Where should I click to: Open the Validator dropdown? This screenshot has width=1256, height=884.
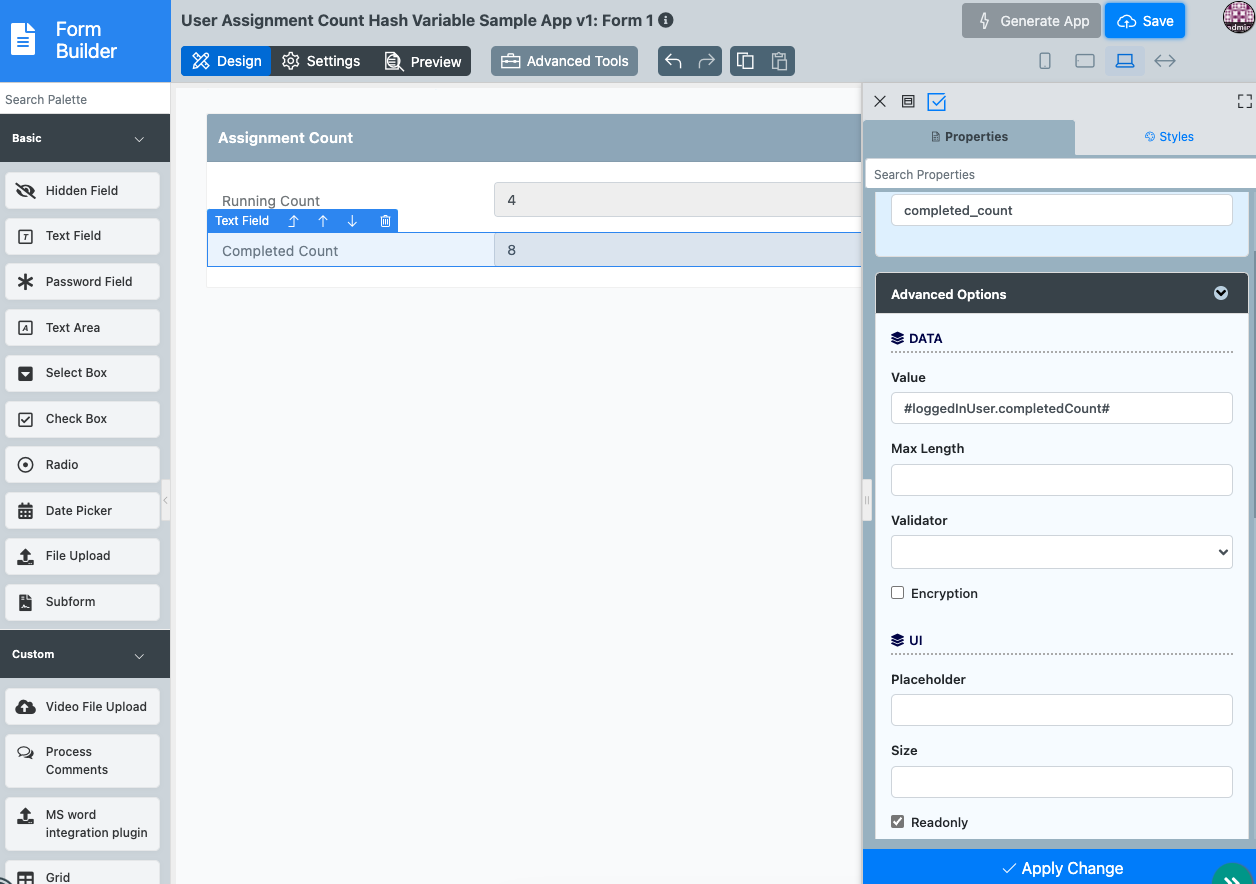tap(1061, 552)
